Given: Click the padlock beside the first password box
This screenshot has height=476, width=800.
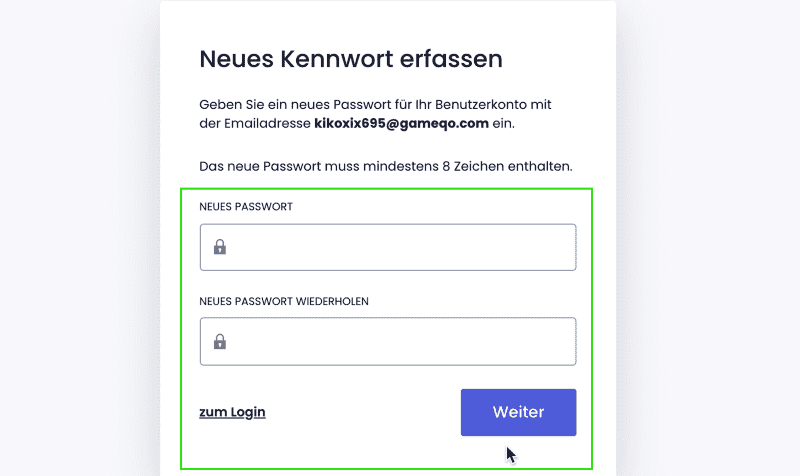Looking at the screenshot, I should pos(220,247).
